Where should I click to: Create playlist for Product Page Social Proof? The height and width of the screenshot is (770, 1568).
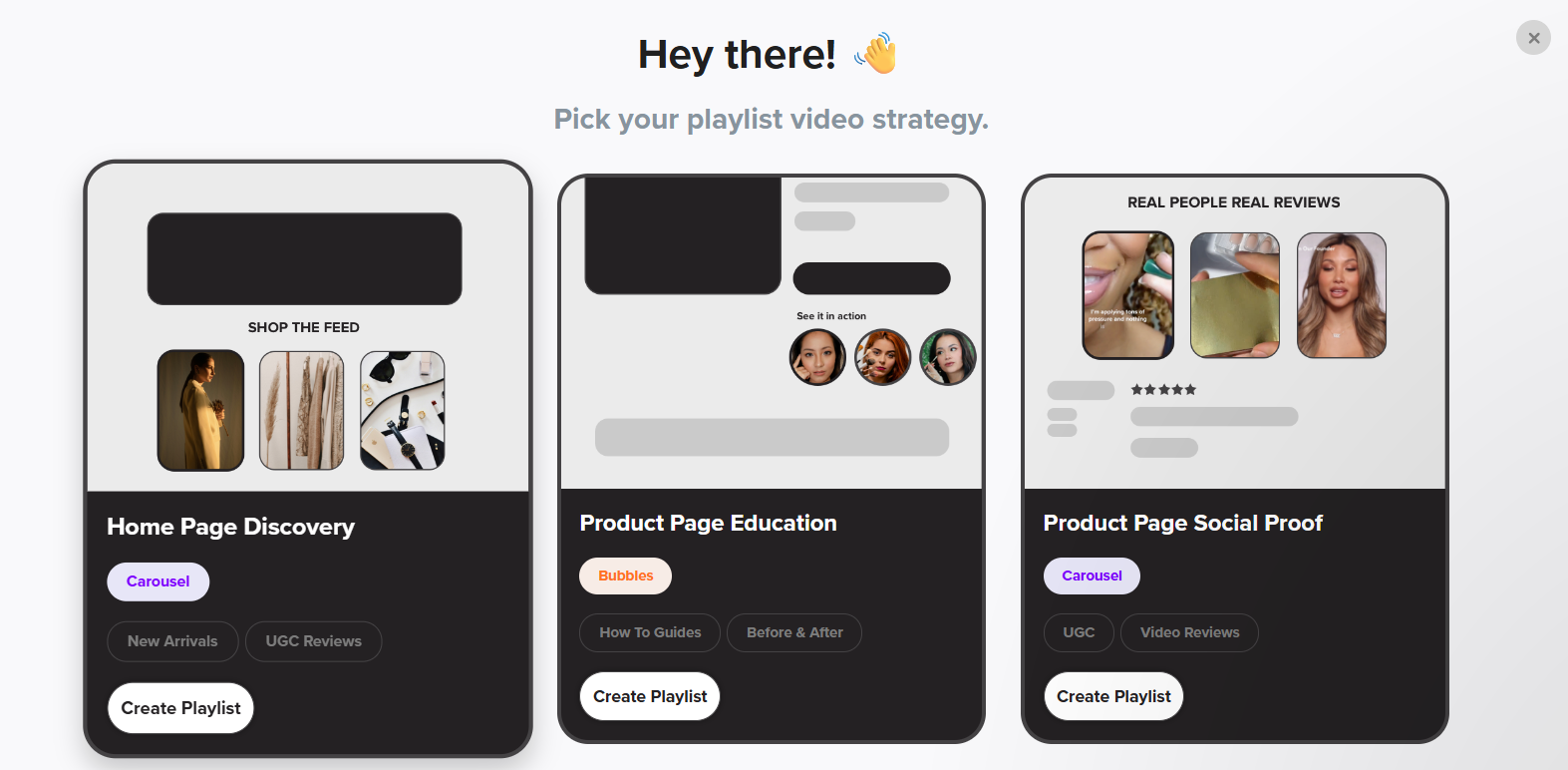(1113, 696)
